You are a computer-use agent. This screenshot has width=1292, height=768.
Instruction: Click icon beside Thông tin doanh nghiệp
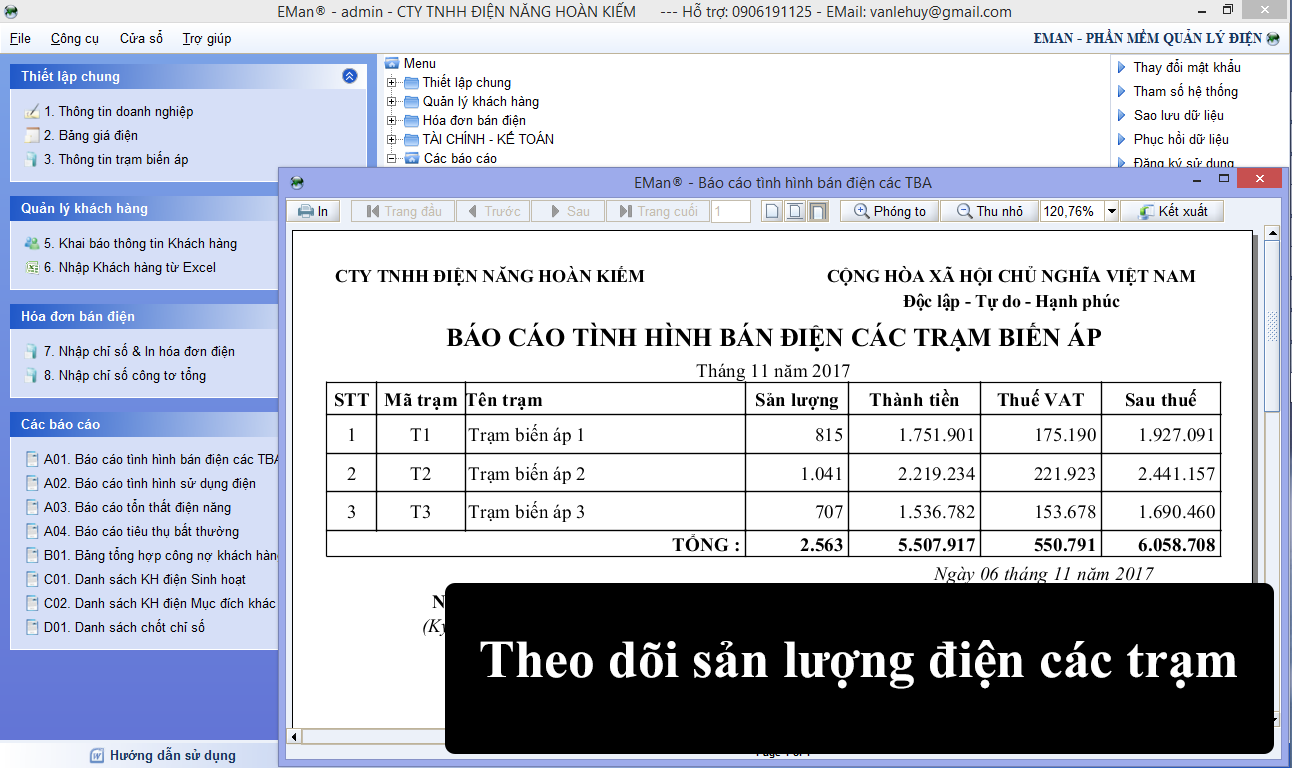(x=32, y=111)
